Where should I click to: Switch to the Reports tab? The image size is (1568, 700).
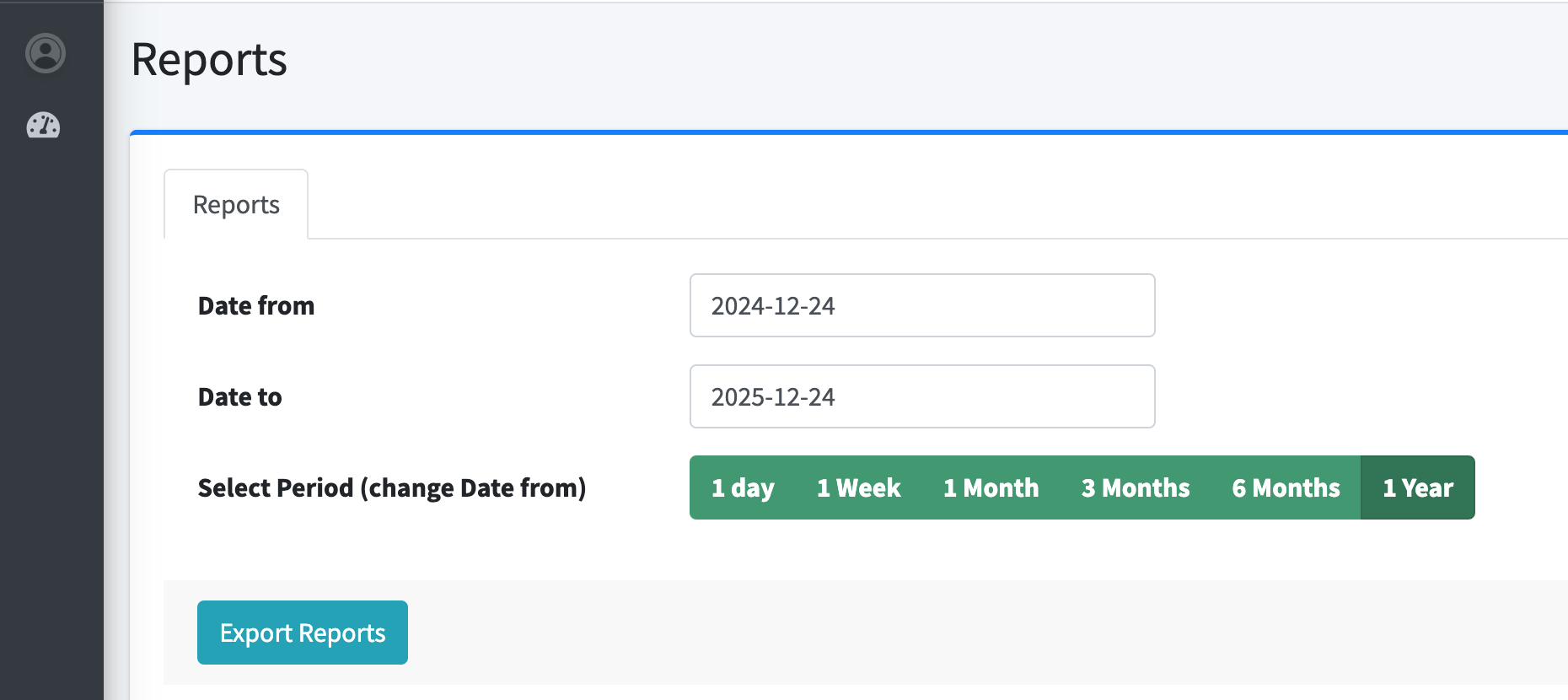[x=236, y=205]
